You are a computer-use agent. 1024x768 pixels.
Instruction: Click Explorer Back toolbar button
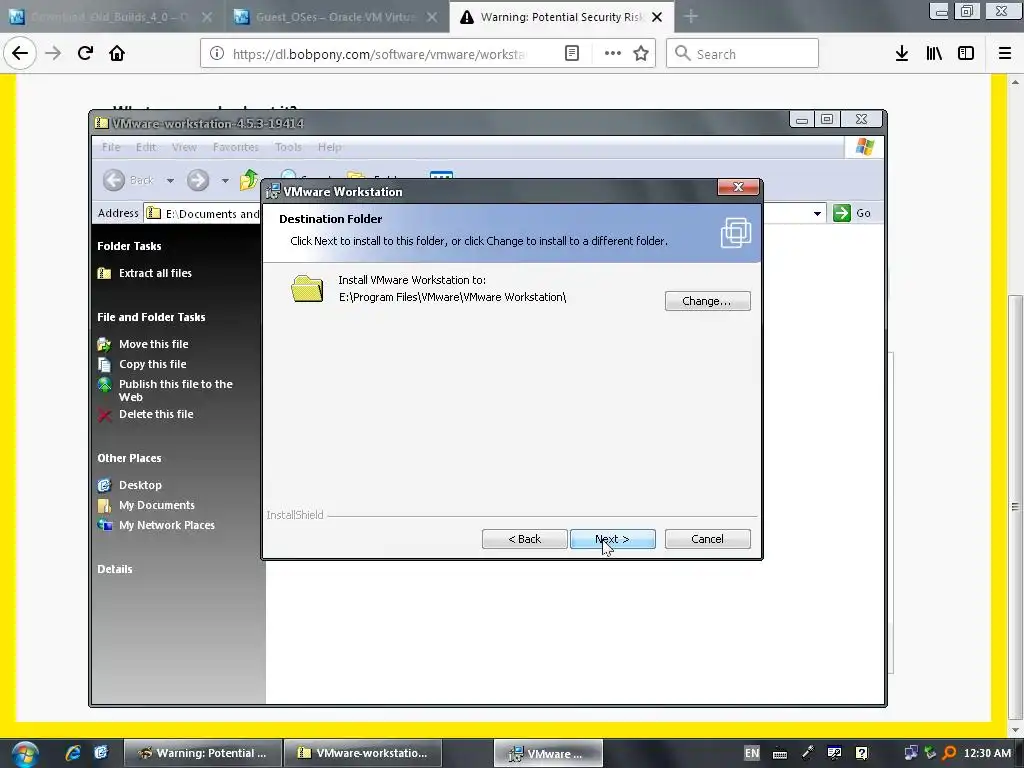pyautogui.click(x=129, y=180)
